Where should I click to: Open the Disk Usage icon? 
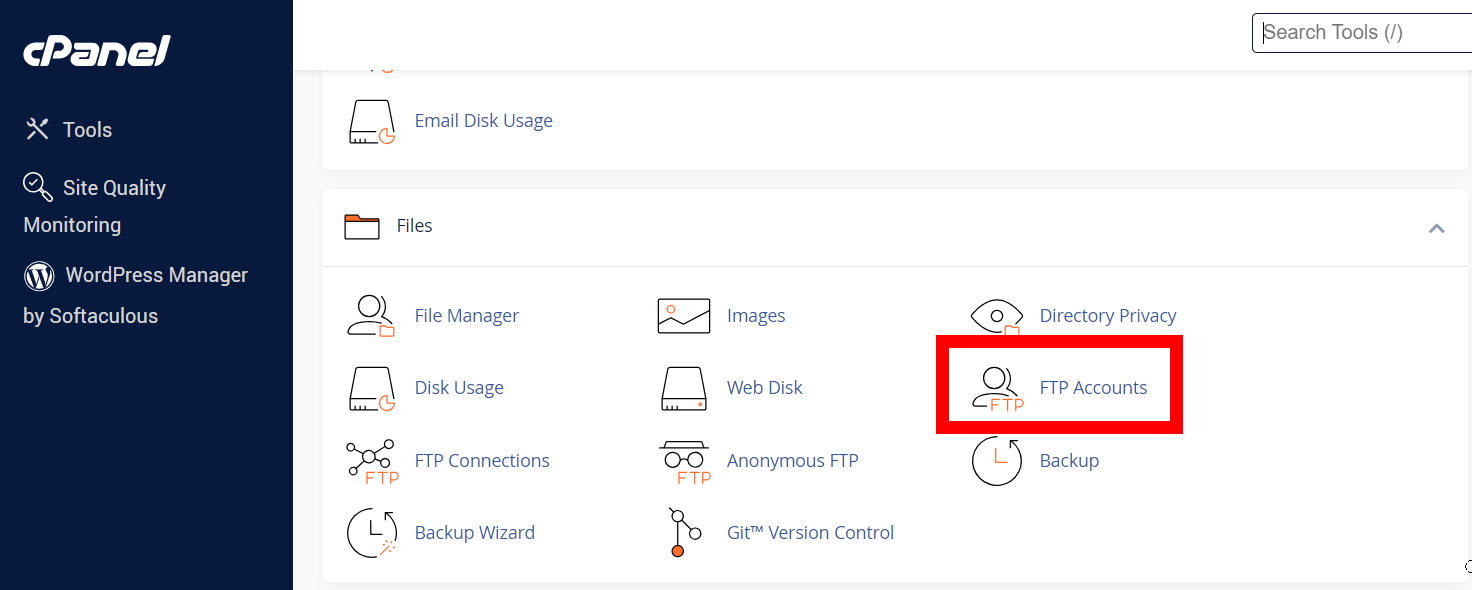coord(371,388)
